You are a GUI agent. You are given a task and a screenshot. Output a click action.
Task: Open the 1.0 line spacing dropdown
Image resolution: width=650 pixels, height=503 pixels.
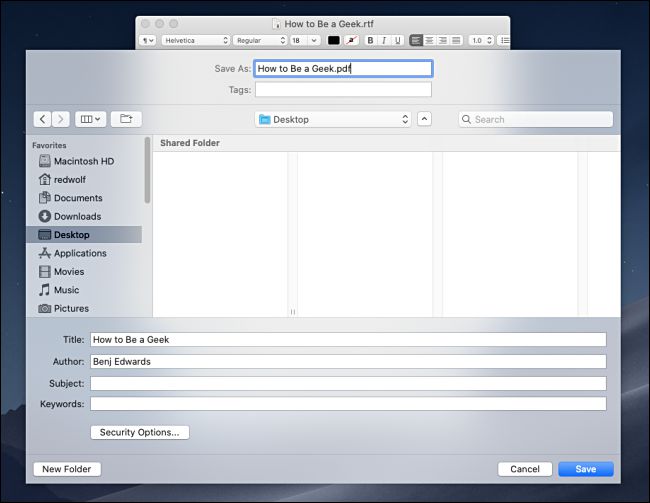tap(481, 40)
